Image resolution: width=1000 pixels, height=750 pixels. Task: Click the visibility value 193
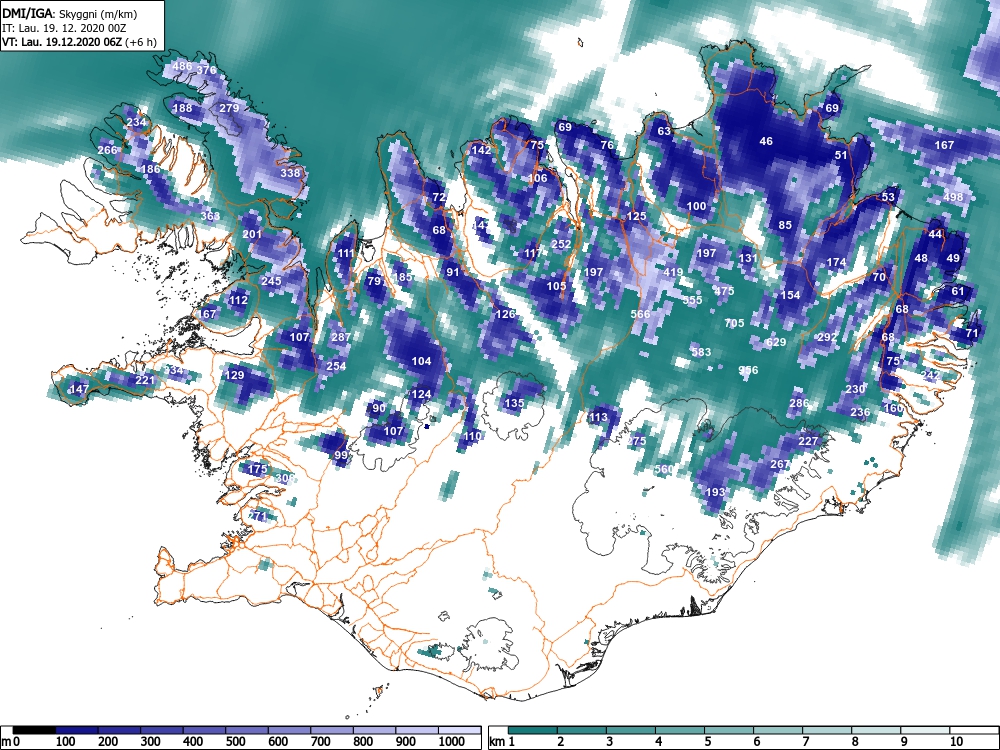[x=716, y=492]
